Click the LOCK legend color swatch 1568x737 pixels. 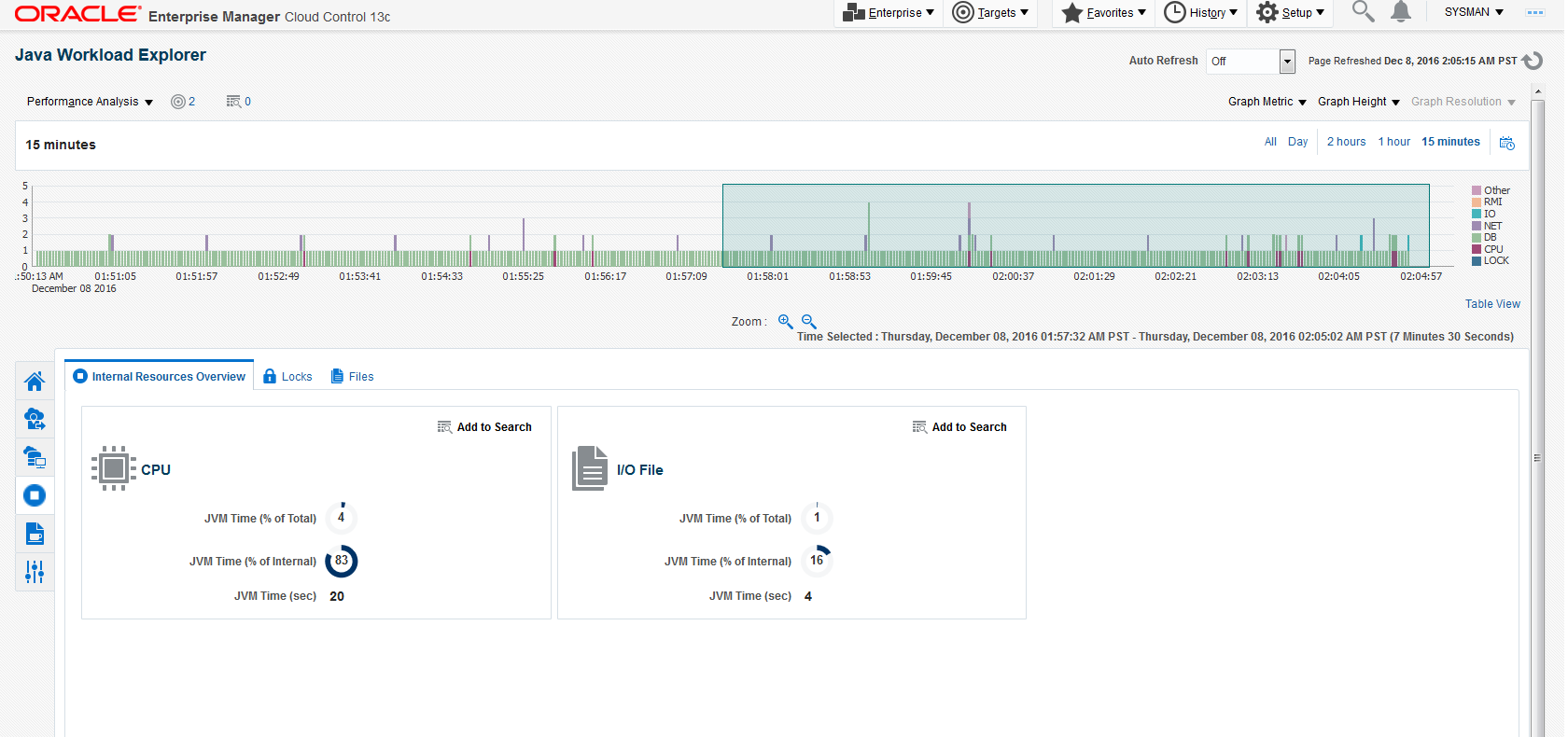click(x=1477, y=261)
